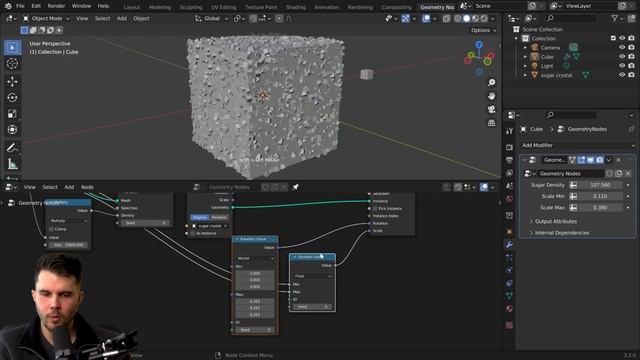
Task: Click the Original button on Object Info node
Action: 200,218
